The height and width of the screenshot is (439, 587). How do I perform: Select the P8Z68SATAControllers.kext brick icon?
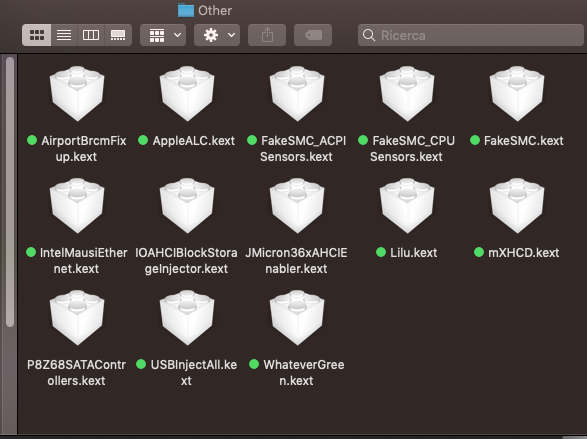point(77,317)
